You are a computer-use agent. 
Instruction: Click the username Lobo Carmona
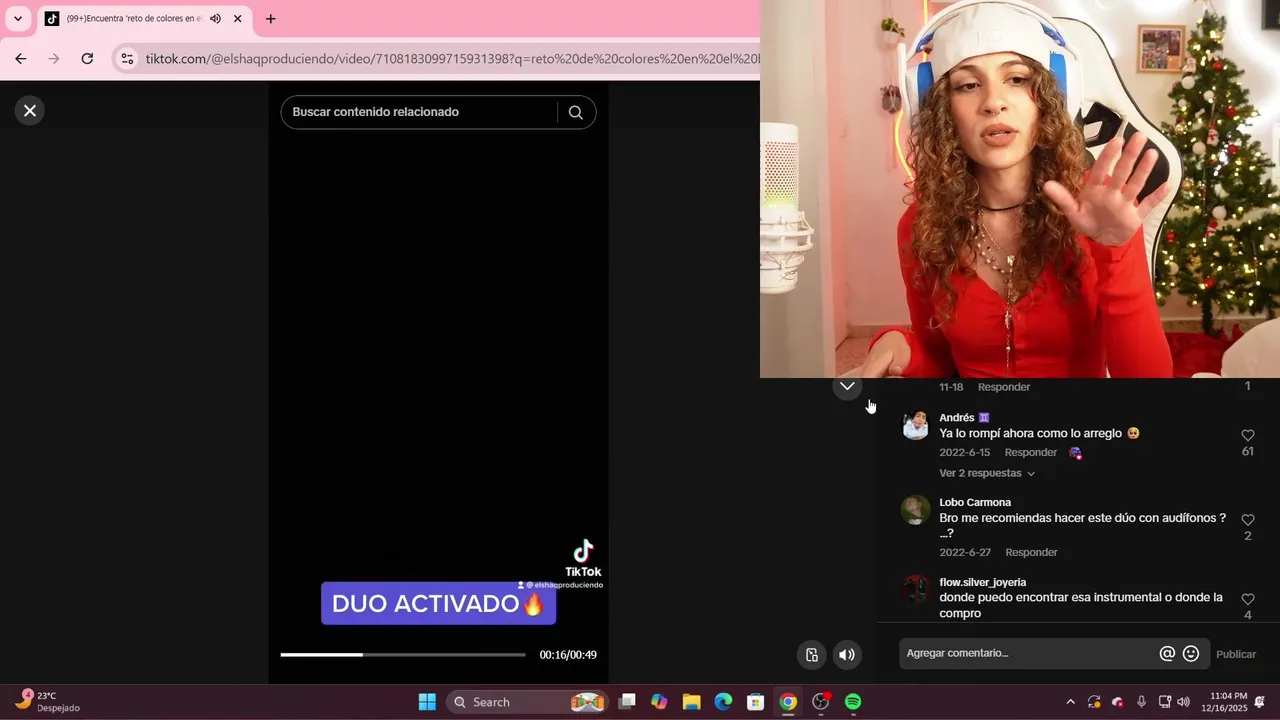[x=975, y=503]
